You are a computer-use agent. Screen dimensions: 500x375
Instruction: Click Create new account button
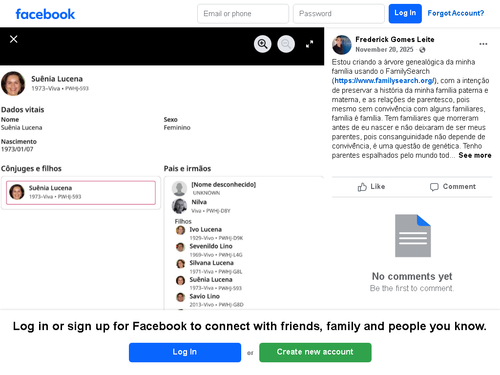(315, 352)
